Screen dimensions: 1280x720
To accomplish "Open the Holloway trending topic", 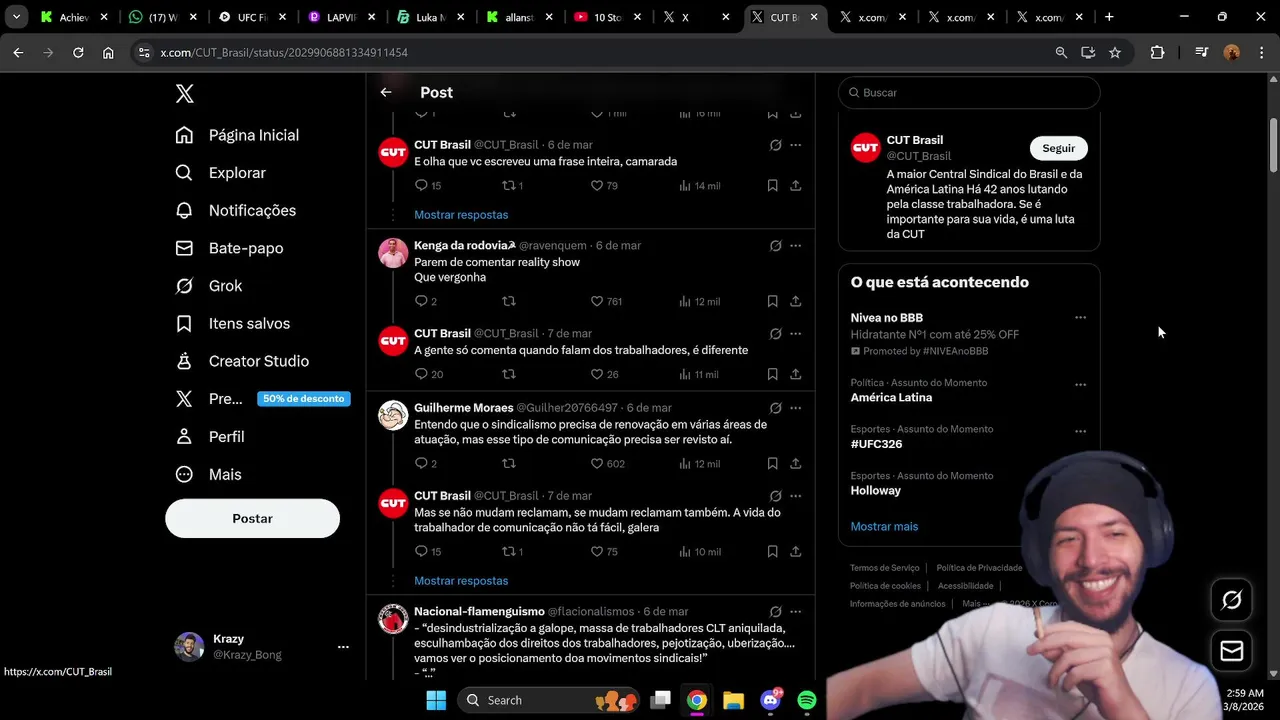I will pyautogui.click(x=876, y=491).
